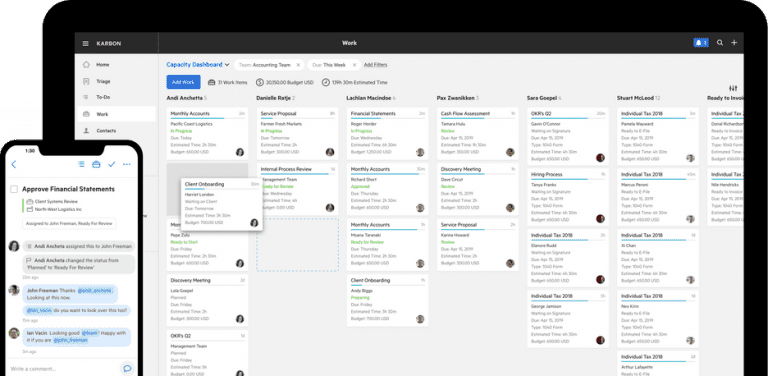768x376 pixels.
Task: Open Discovery Meeting card for Lola Goepel
Action: (x=207, y=300)
